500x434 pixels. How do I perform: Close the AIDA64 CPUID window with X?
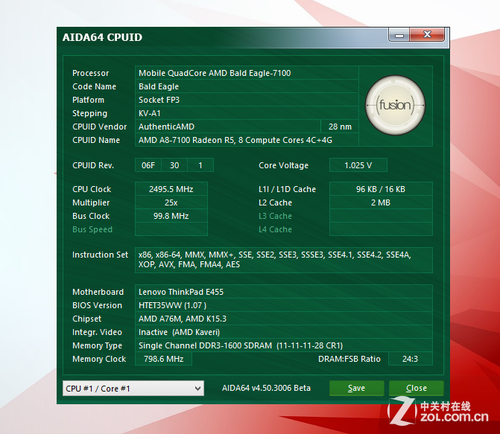click(427, 35)
